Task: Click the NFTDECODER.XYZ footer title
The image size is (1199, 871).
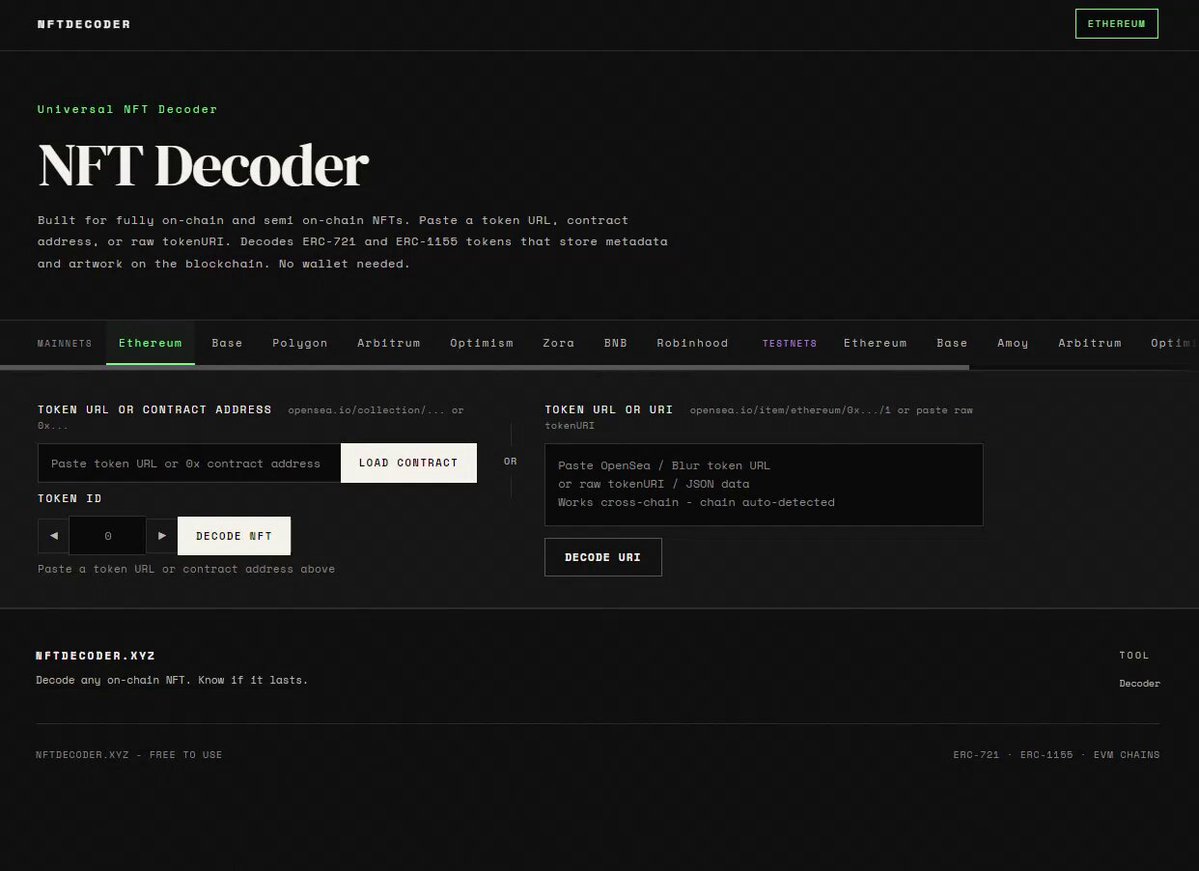Action: tap(96, 655)
